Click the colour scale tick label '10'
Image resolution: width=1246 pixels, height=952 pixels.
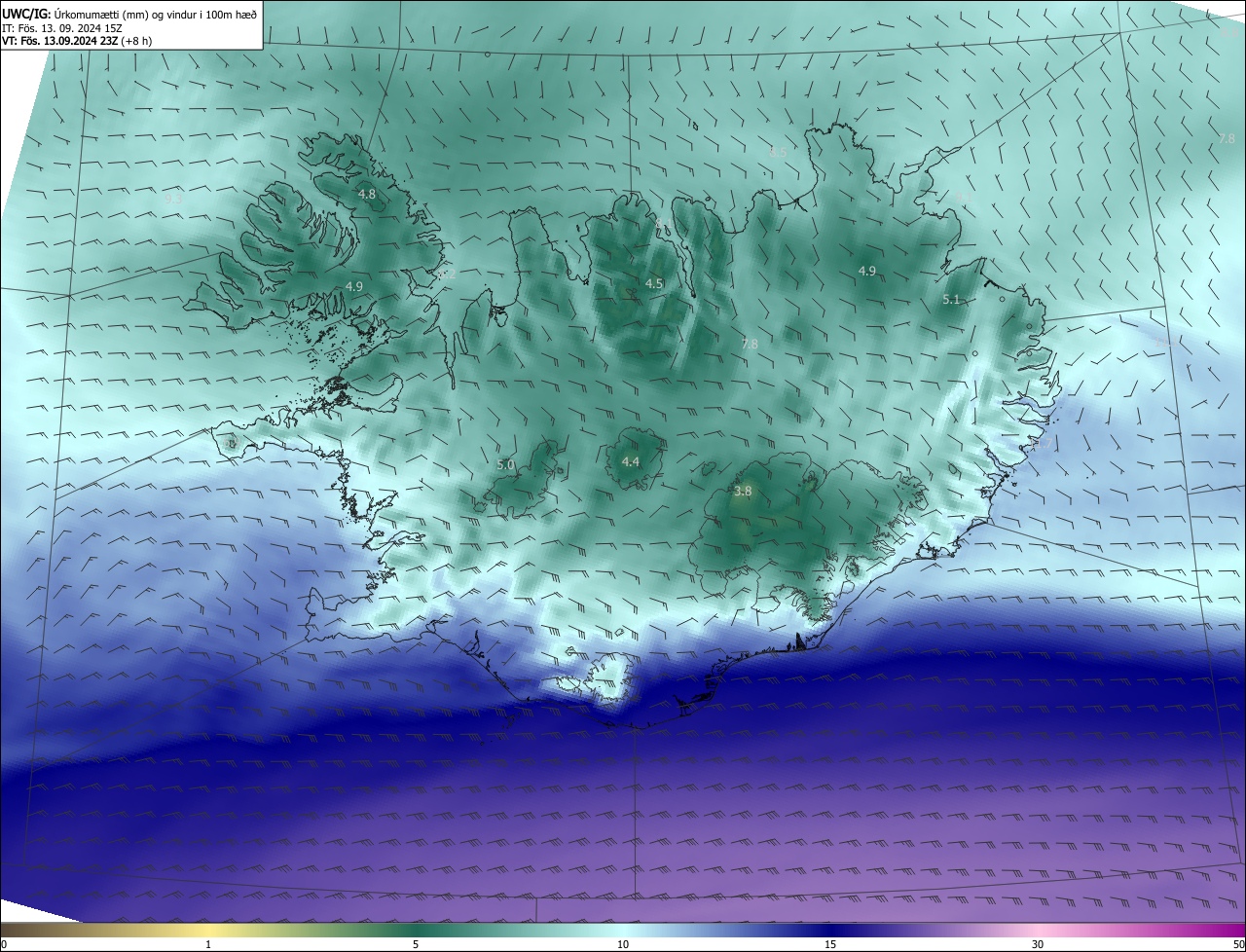point(623,945)
